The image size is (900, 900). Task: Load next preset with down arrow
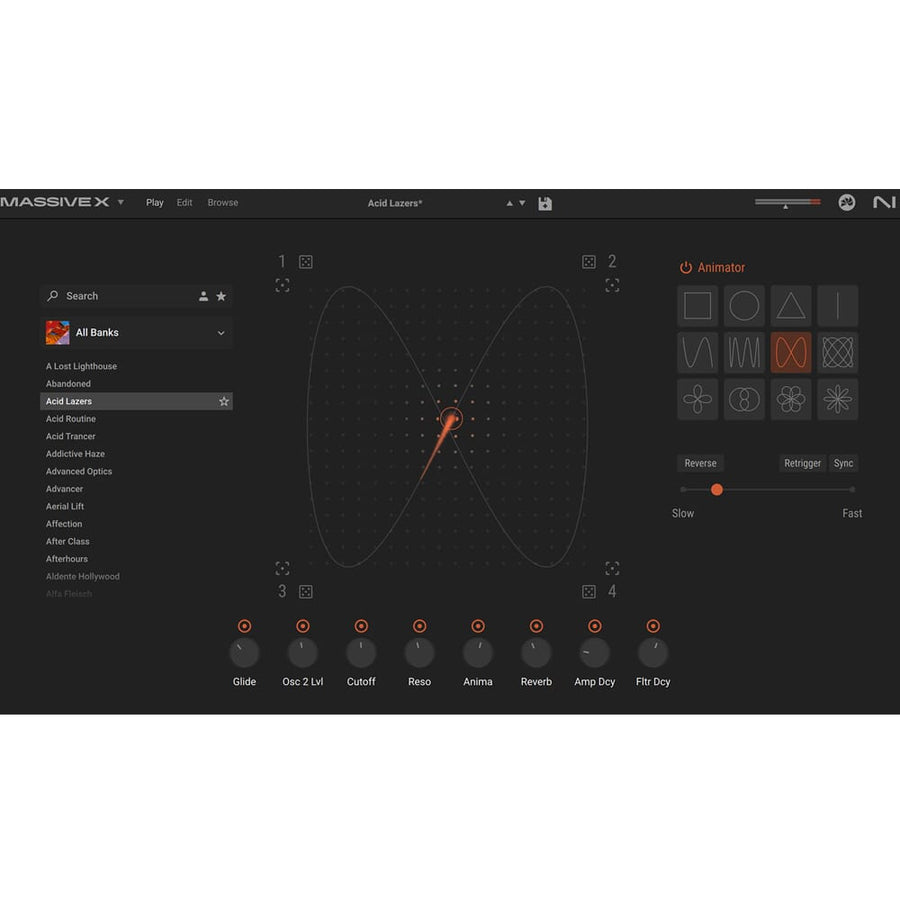[522, 203]
